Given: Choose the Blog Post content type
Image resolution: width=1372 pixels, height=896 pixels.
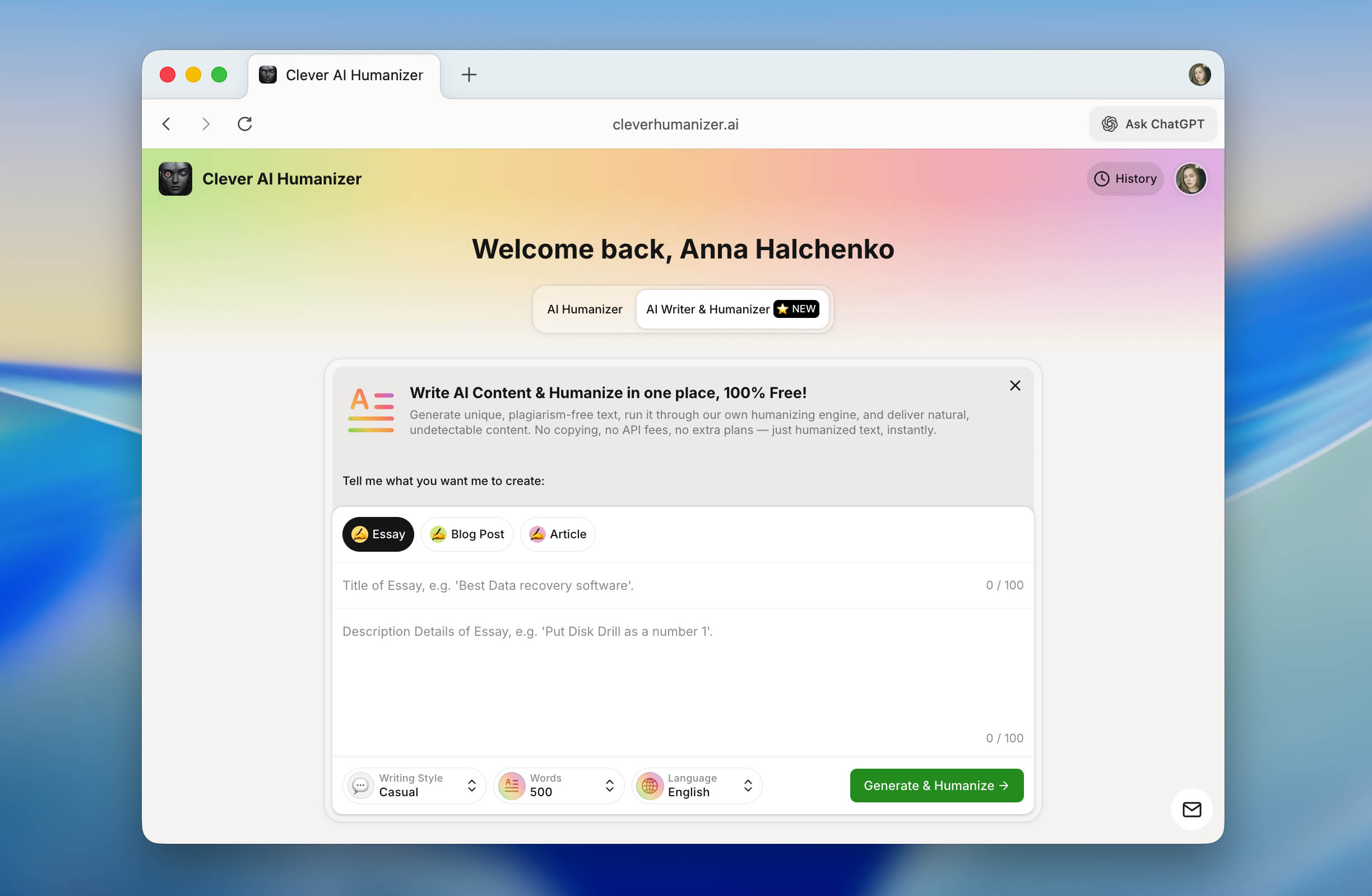Looking at the screenshot, I should tap(467, 534).
